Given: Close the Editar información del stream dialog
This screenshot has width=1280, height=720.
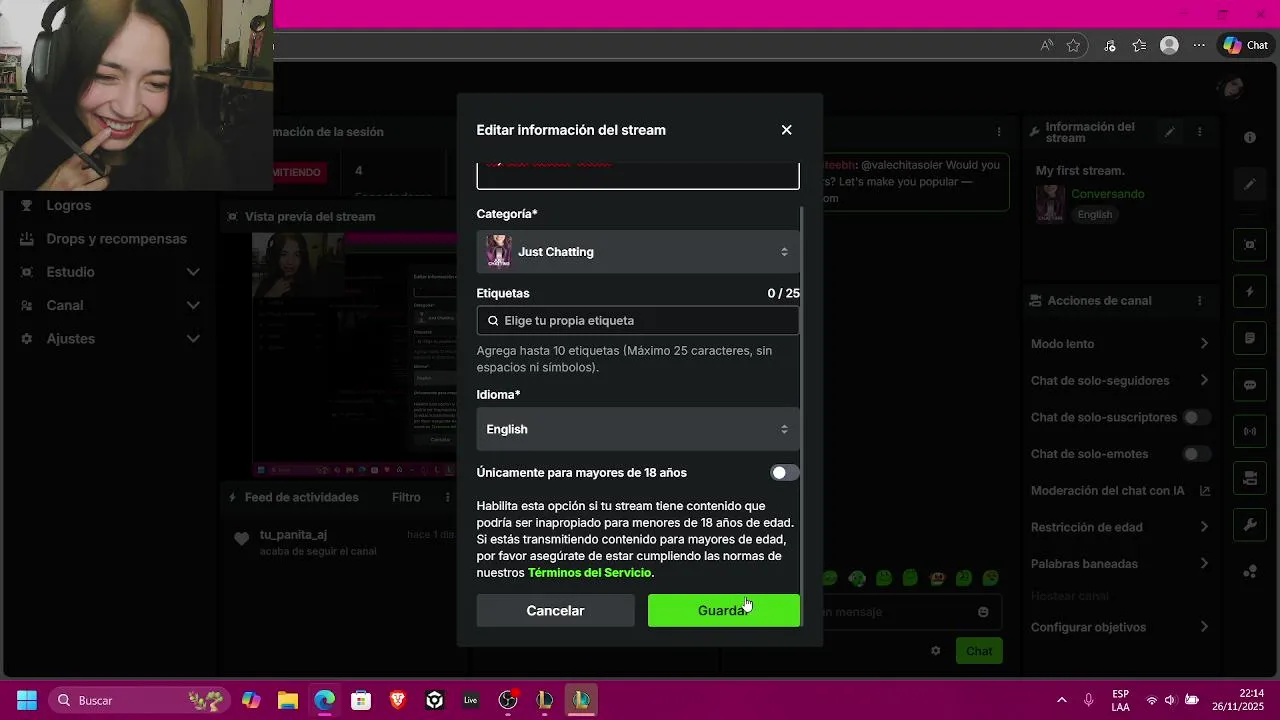Looking at the screenshot, I should click(x=786, y=130).
